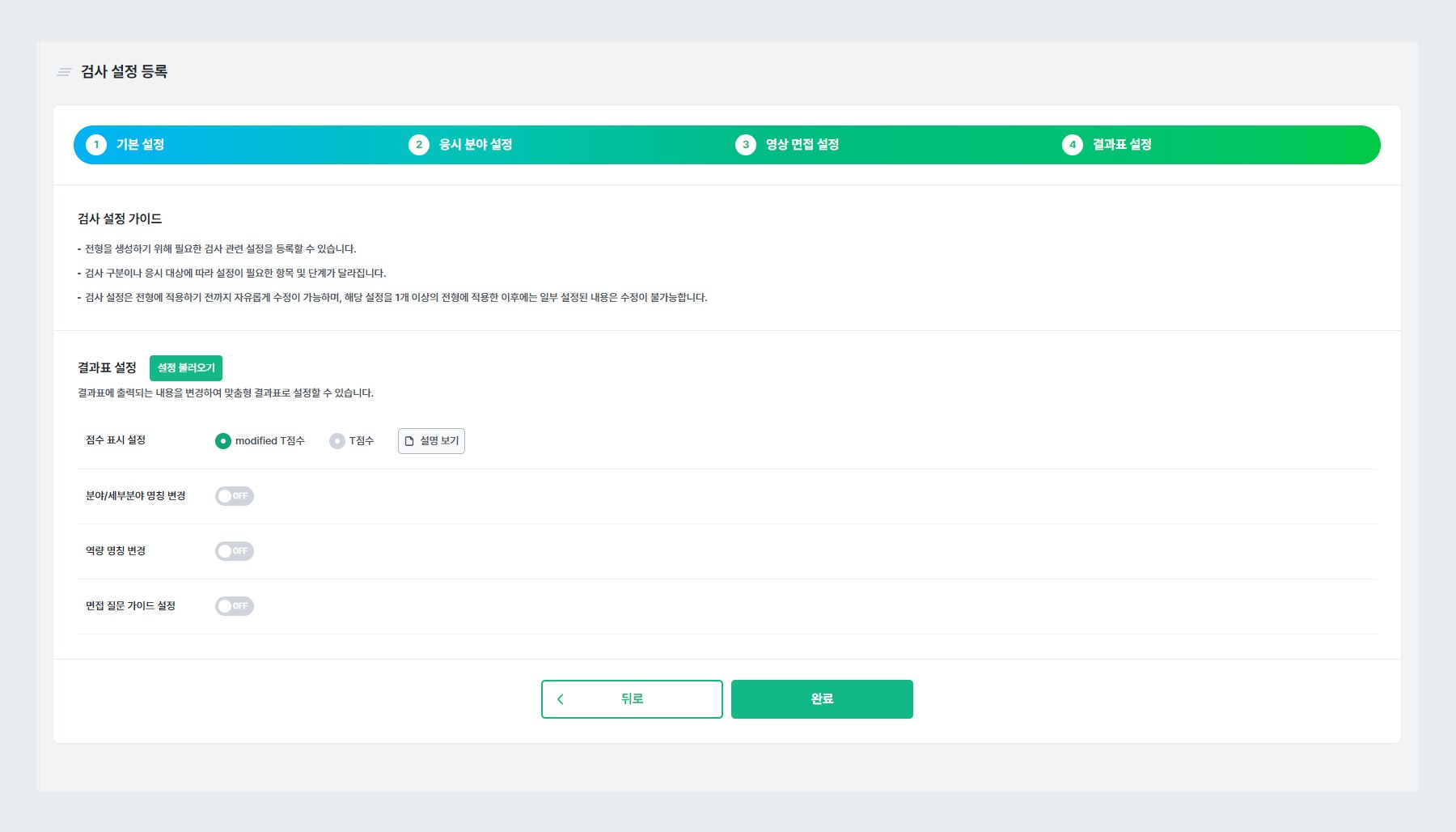Click the 분야/세부분야 명칭 변경 label
Viewport: 1456px width, 832px height.
[x=136, y=496]
